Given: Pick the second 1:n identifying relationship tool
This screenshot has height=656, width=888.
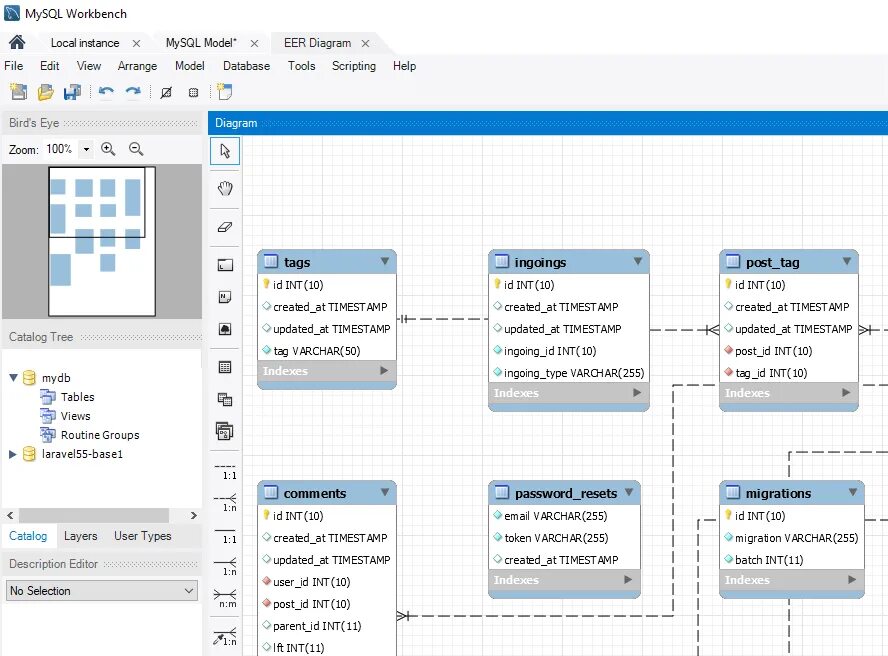Looking at the screenshot, I should [x=226, y=567].
